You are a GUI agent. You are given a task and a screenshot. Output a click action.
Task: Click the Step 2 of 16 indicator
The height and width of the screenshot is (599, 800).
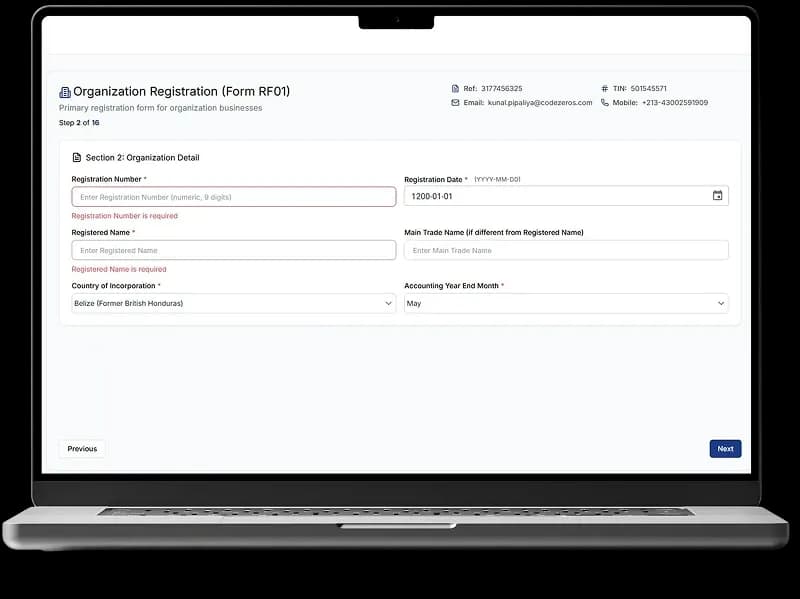[79, 123]
